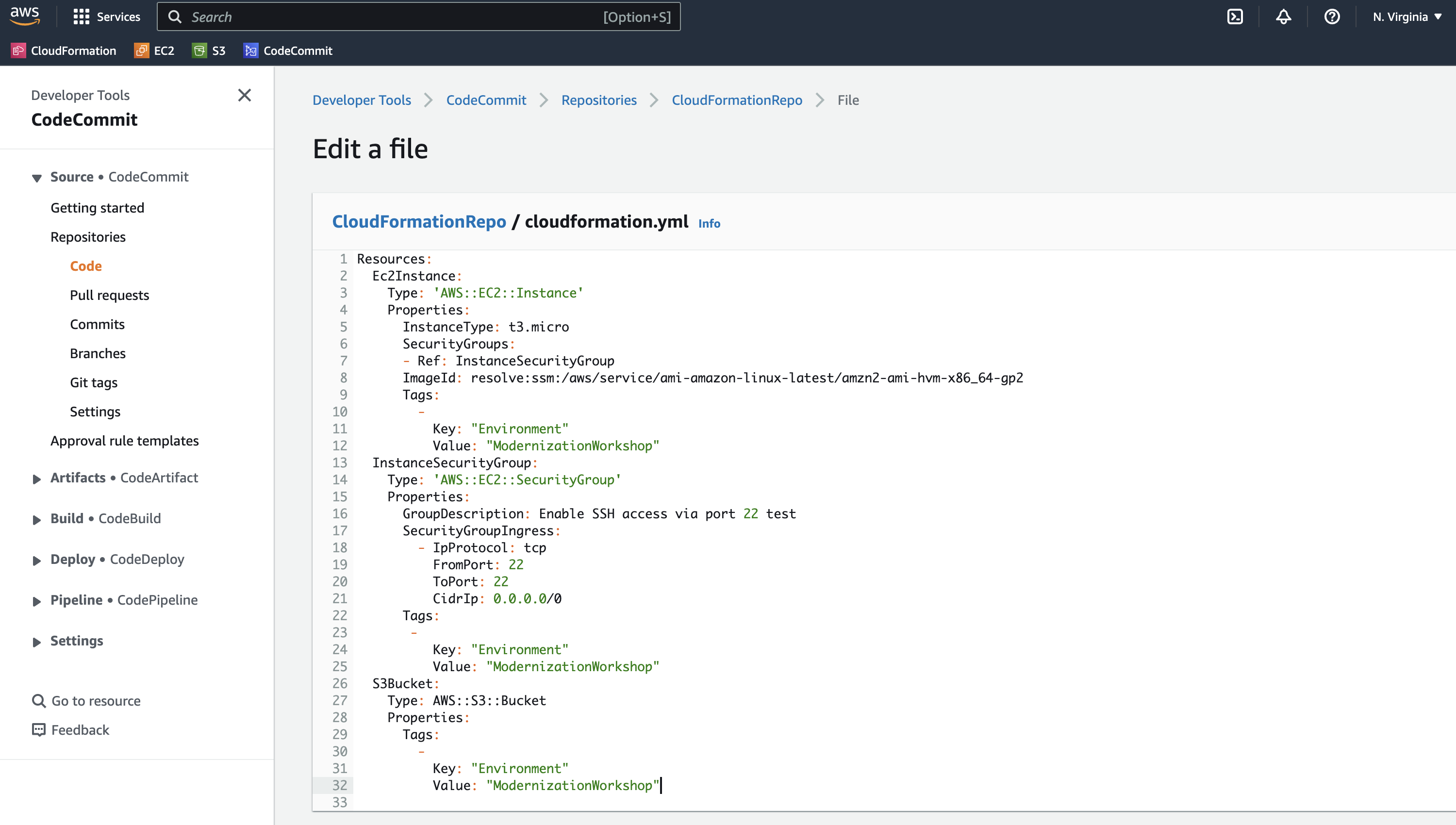Screen dimensions: 1456x825
Task: Open Getting started in sidebar
Action: pos(98,208)
